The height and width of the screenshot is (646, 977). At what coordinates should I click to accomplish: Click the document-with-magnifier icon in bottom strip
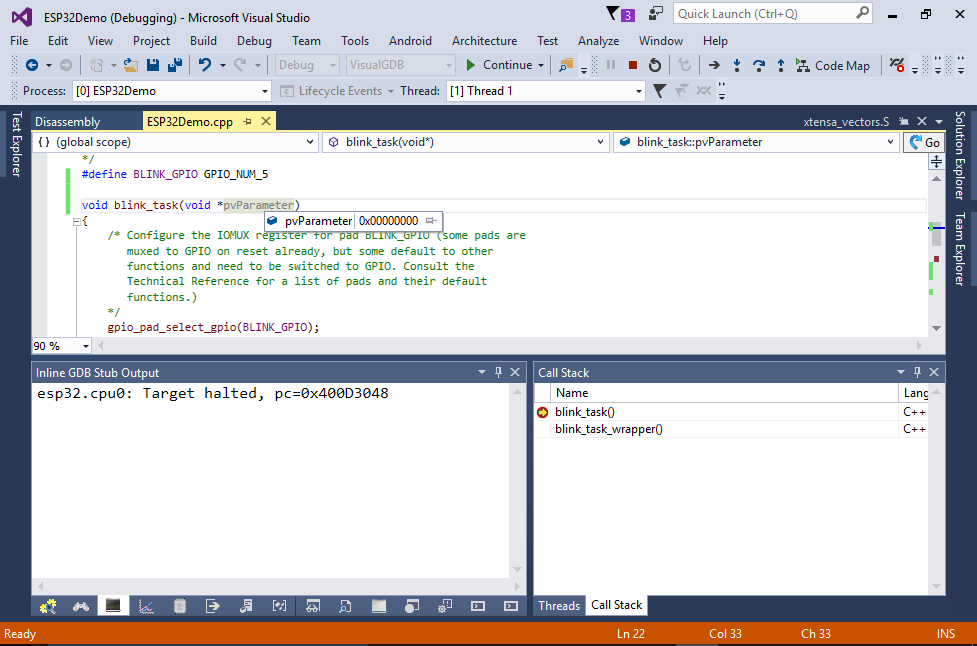click(x=345, y=606)
